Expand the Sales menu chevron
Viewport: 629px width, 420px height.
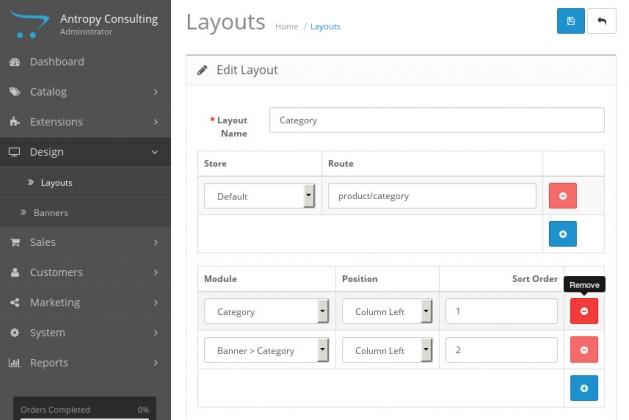tap(156, 242)
